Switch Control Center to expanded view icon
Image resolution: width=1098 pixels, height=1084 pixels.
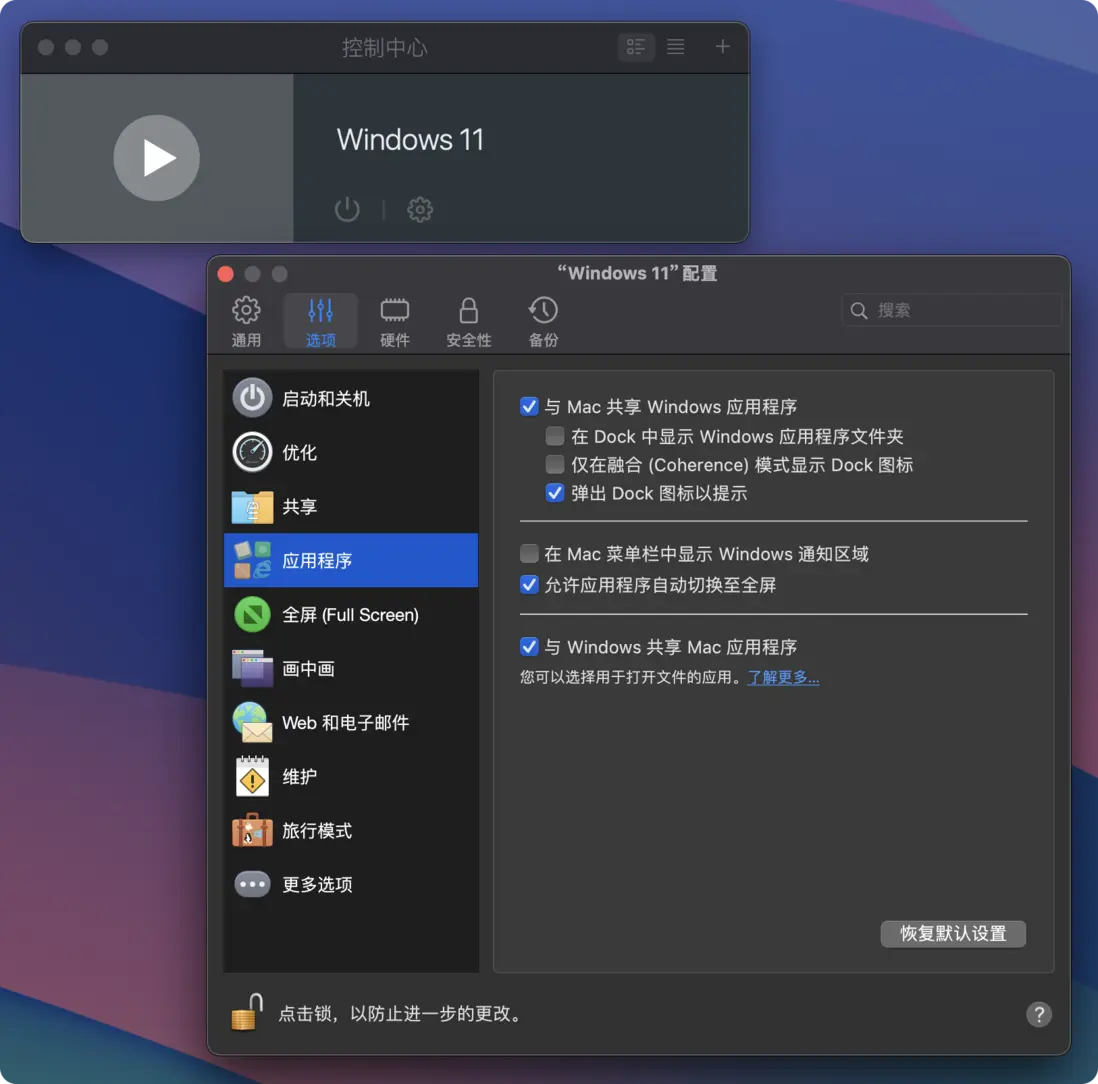point(636,47)
